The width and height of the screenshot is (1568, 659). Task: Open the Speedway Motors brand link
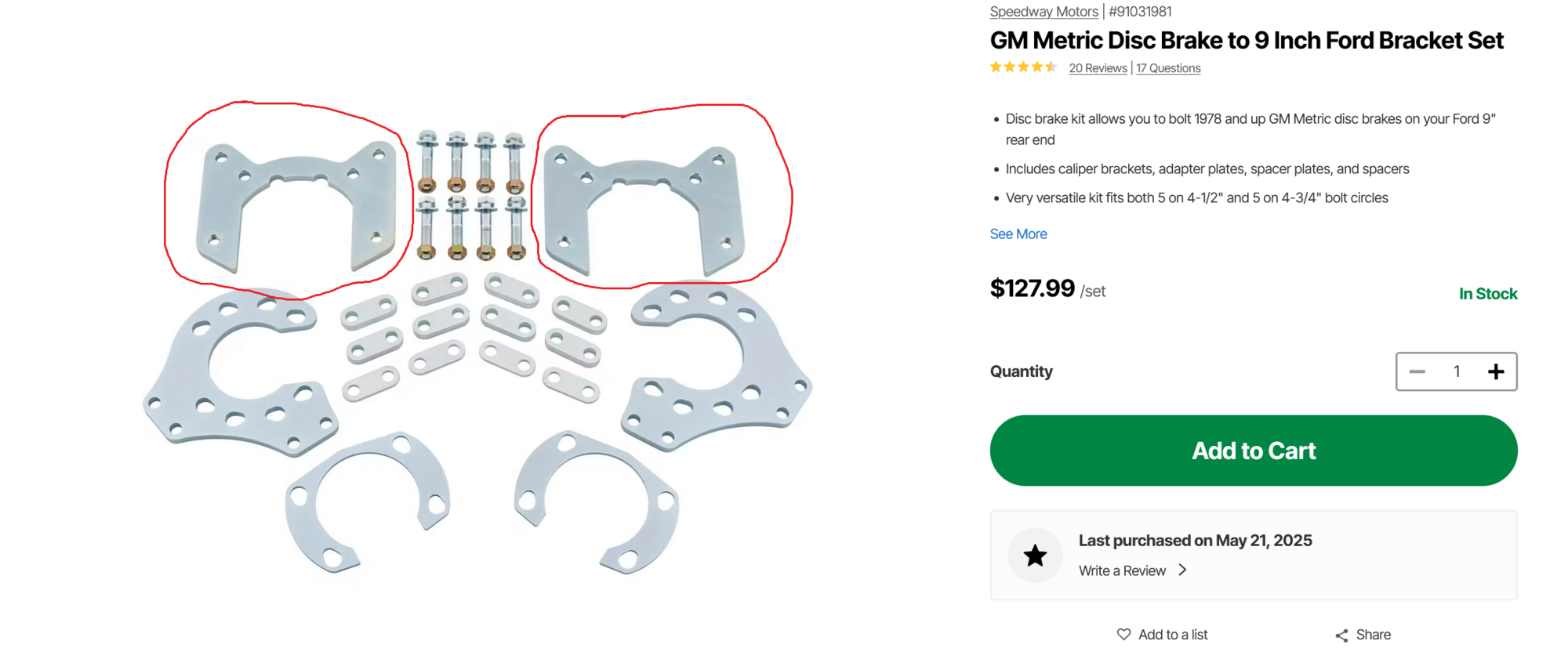click(x=1044, y=12)
